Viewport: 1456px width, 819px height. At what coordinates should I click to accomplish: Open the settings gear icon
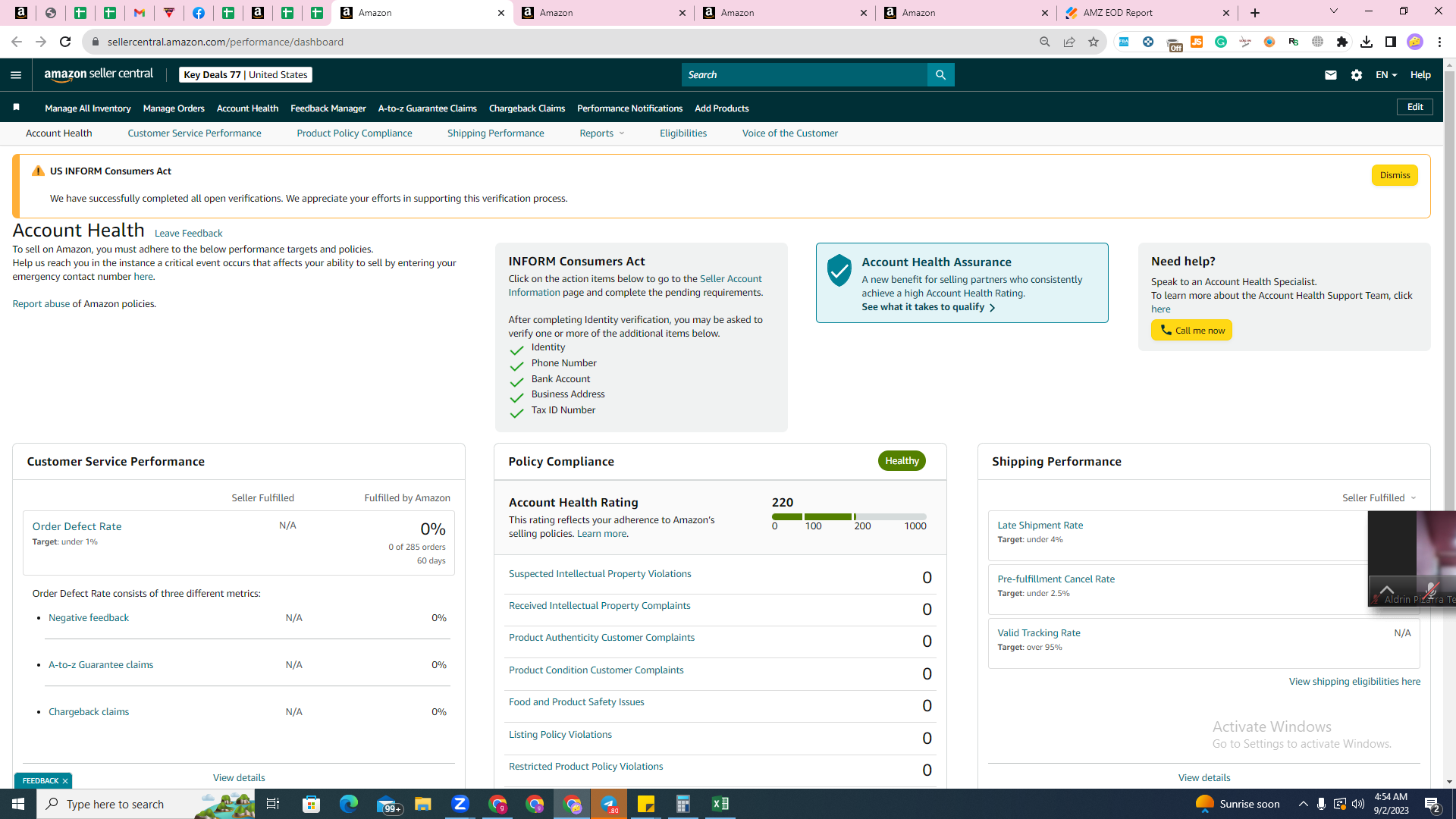tap(1357, 75)
